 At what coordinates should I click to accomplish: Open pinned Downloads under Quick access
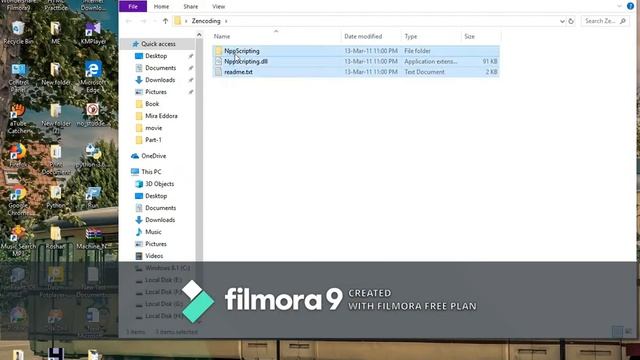(x=160, y=80)
